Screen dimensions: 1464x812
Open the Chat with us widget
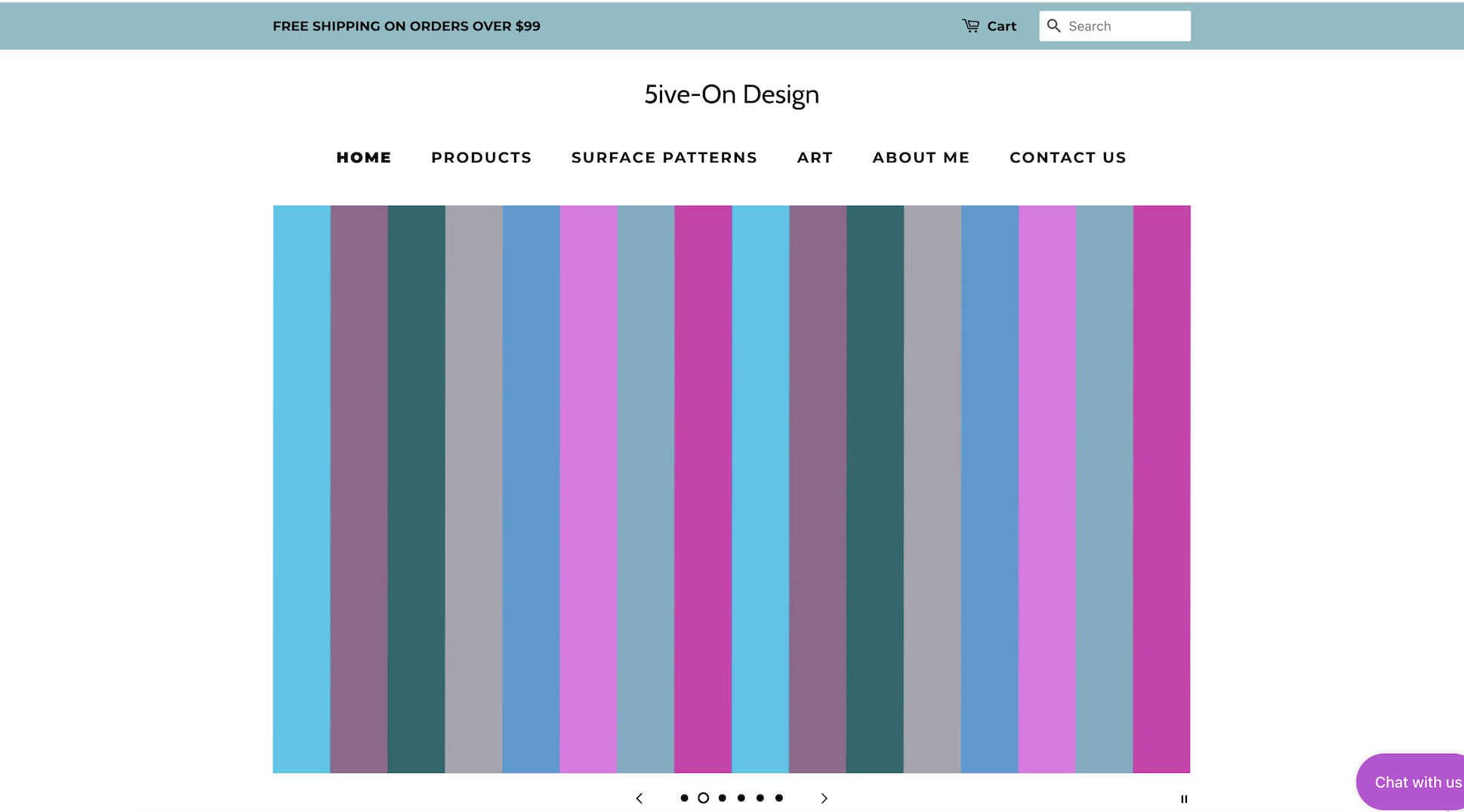coord(1413,783)
